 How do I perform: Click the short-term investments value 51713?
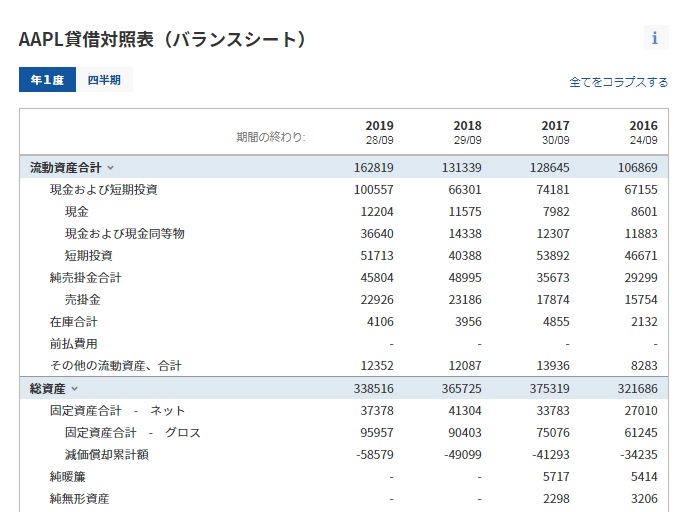coord(377,256)
